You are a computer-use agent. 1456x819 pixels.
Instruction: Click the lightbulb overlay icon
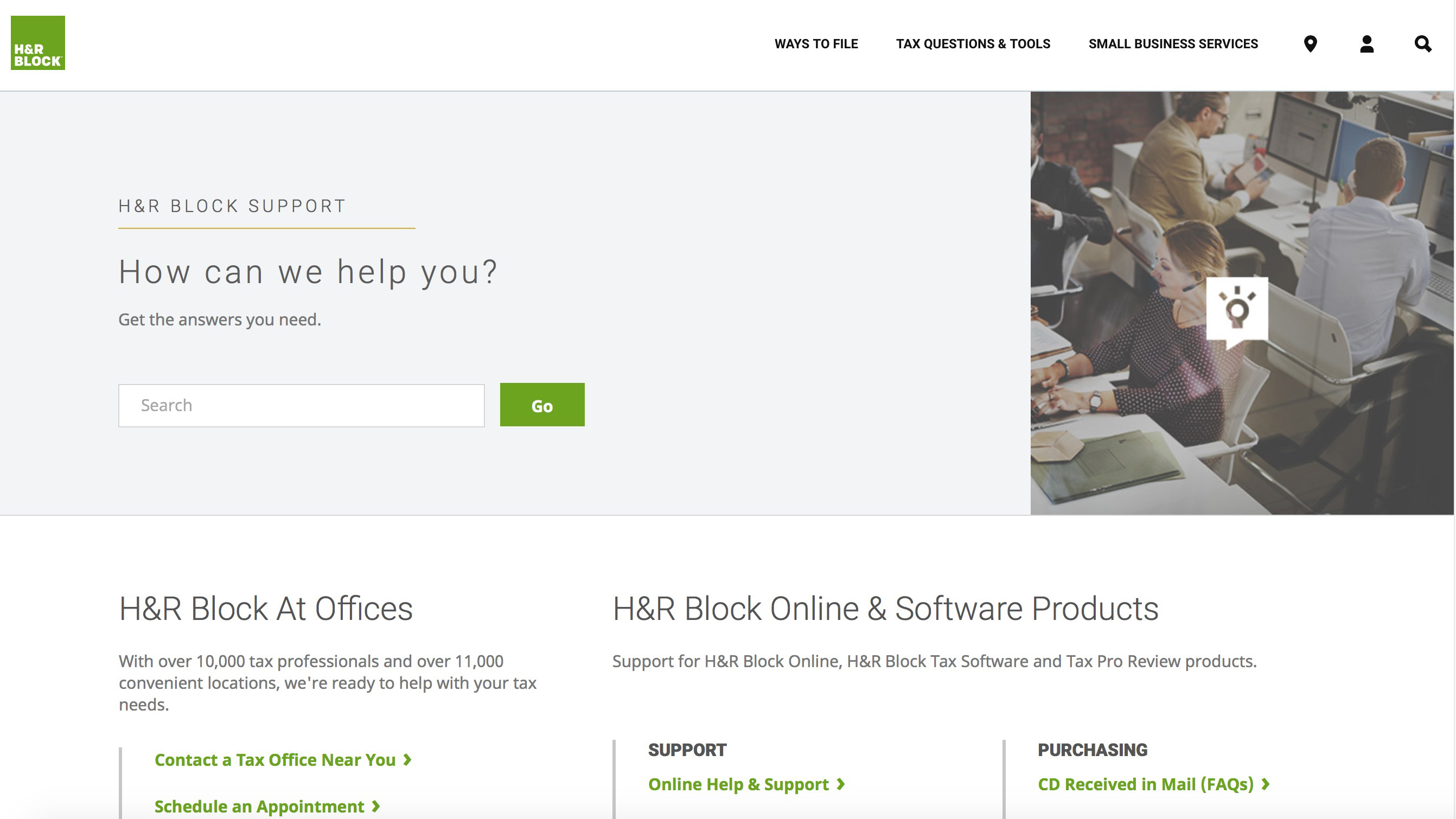point(1237,309)
